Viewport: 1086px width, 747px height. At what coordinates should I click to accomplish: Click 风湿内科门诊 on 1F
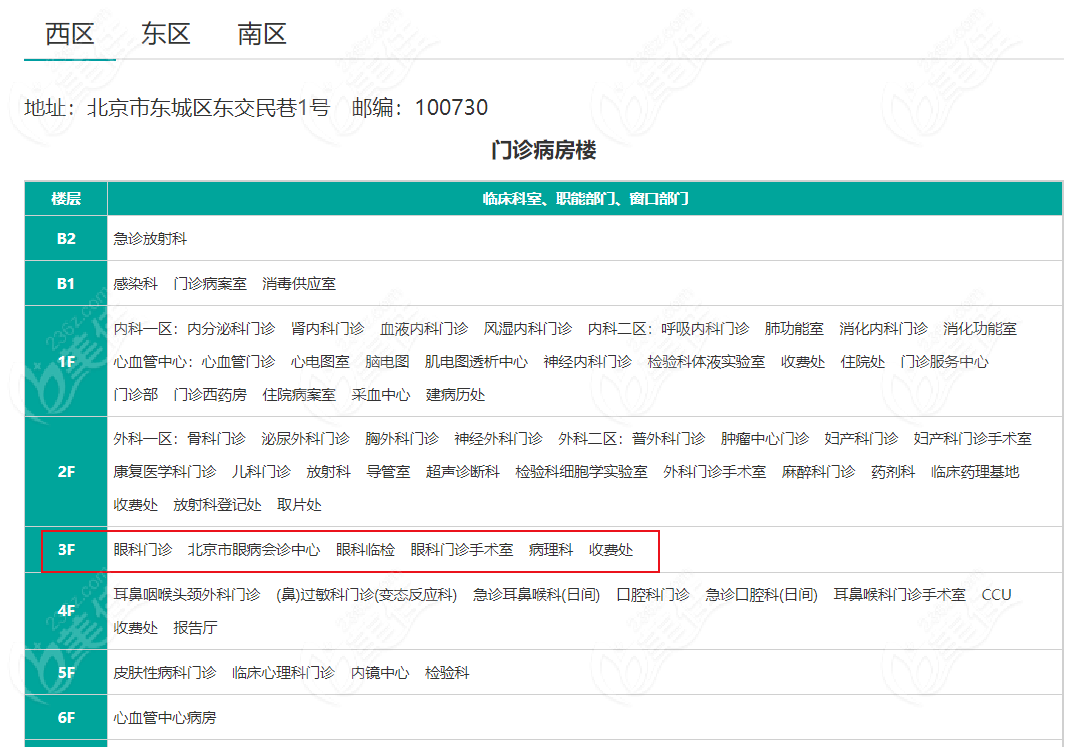pos(528,329)
